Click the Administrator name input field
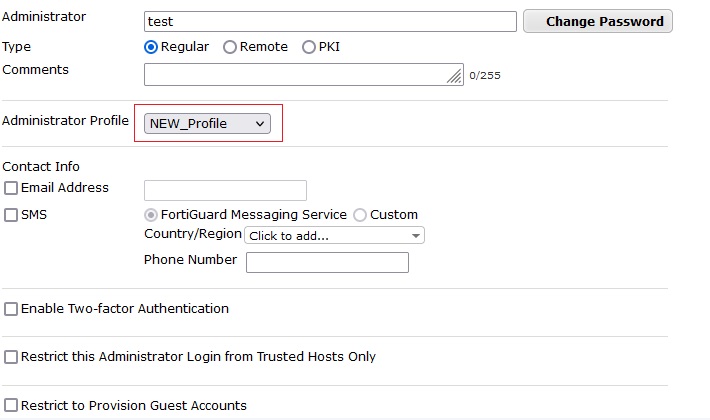 click(330, 21)
